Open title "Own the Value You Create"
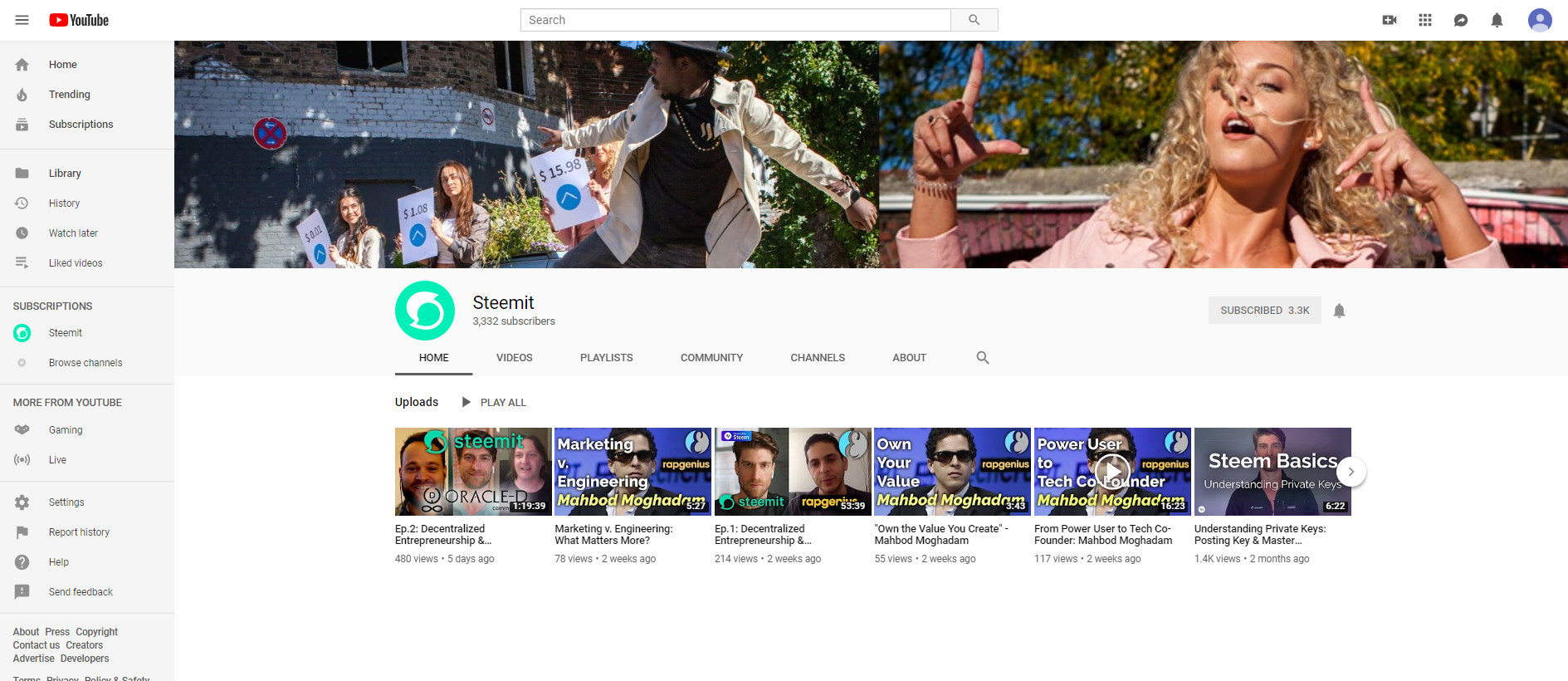Viewport: 1568px width, 681px height. point(941,535)
